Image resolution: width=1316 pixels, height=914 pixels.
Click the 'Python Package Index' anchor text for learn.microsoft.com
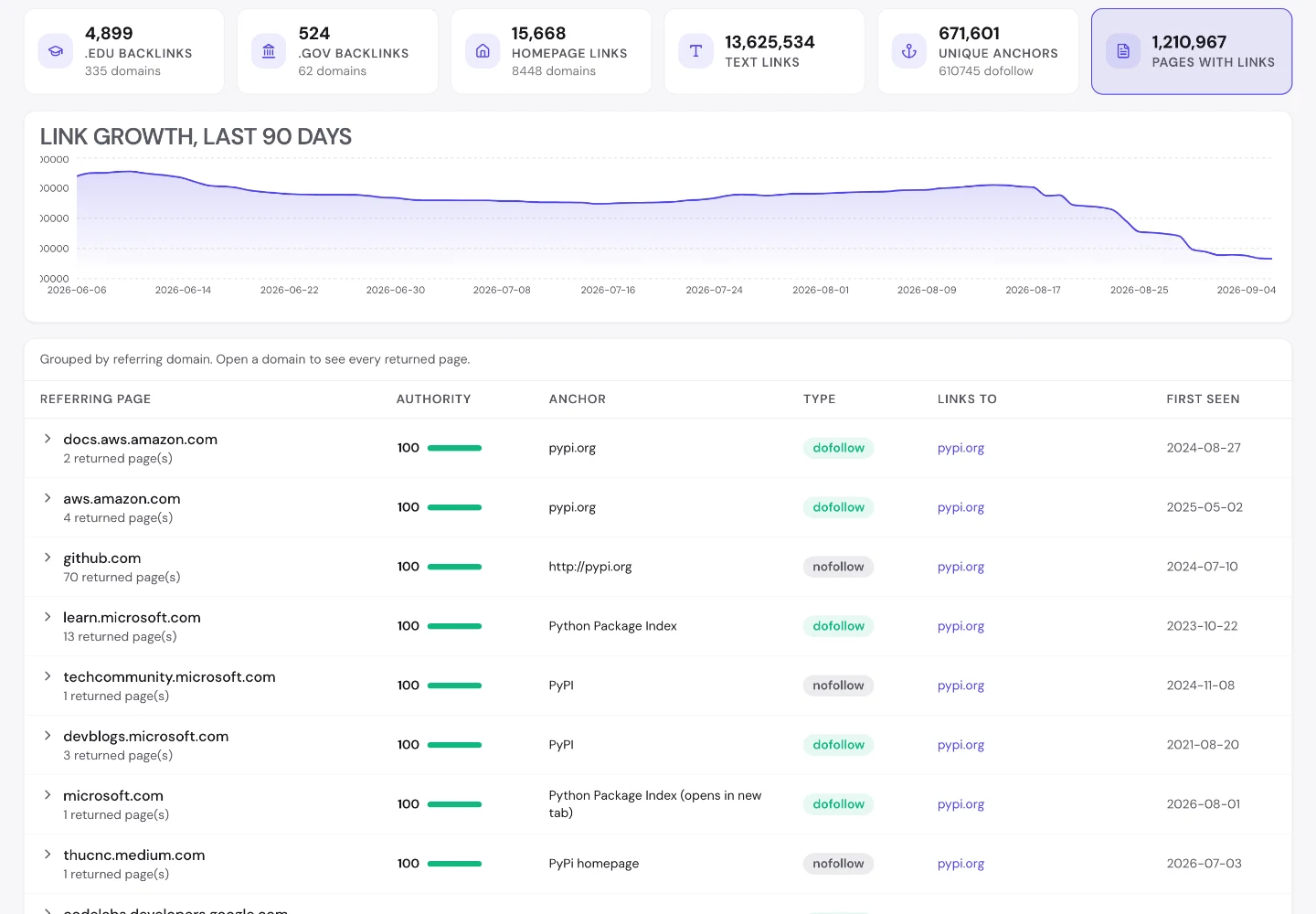point(612,626)
